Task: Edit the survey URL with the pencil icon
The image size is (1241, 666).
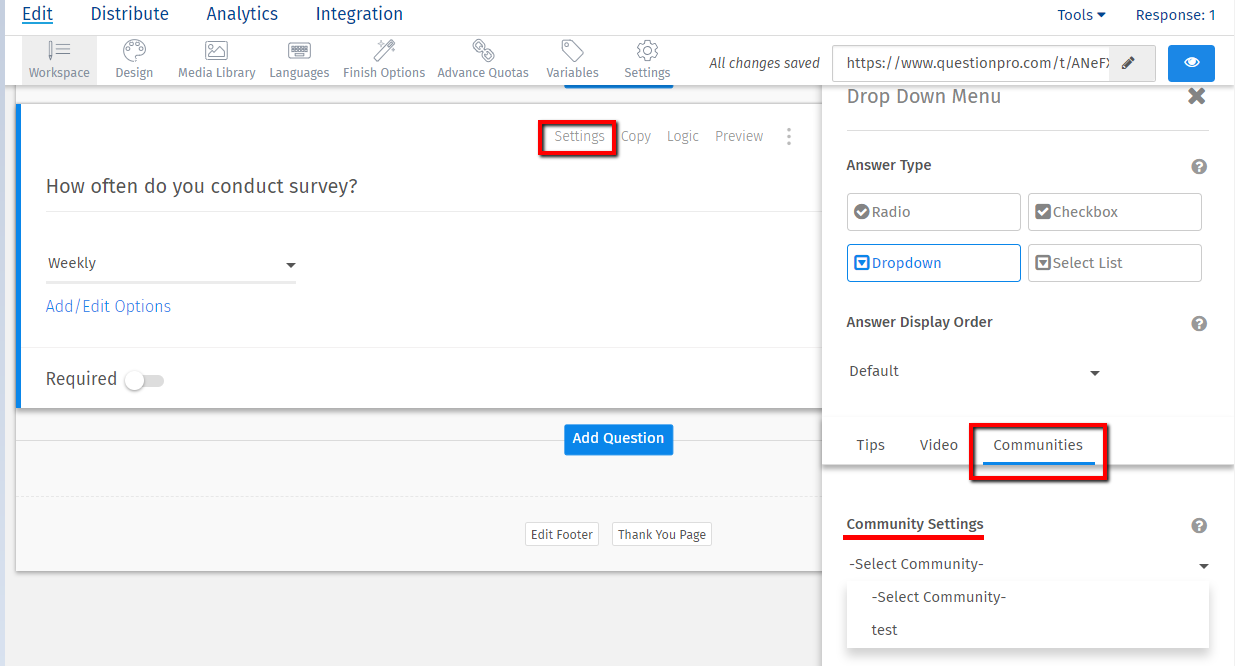Action: coord(1131,62)
